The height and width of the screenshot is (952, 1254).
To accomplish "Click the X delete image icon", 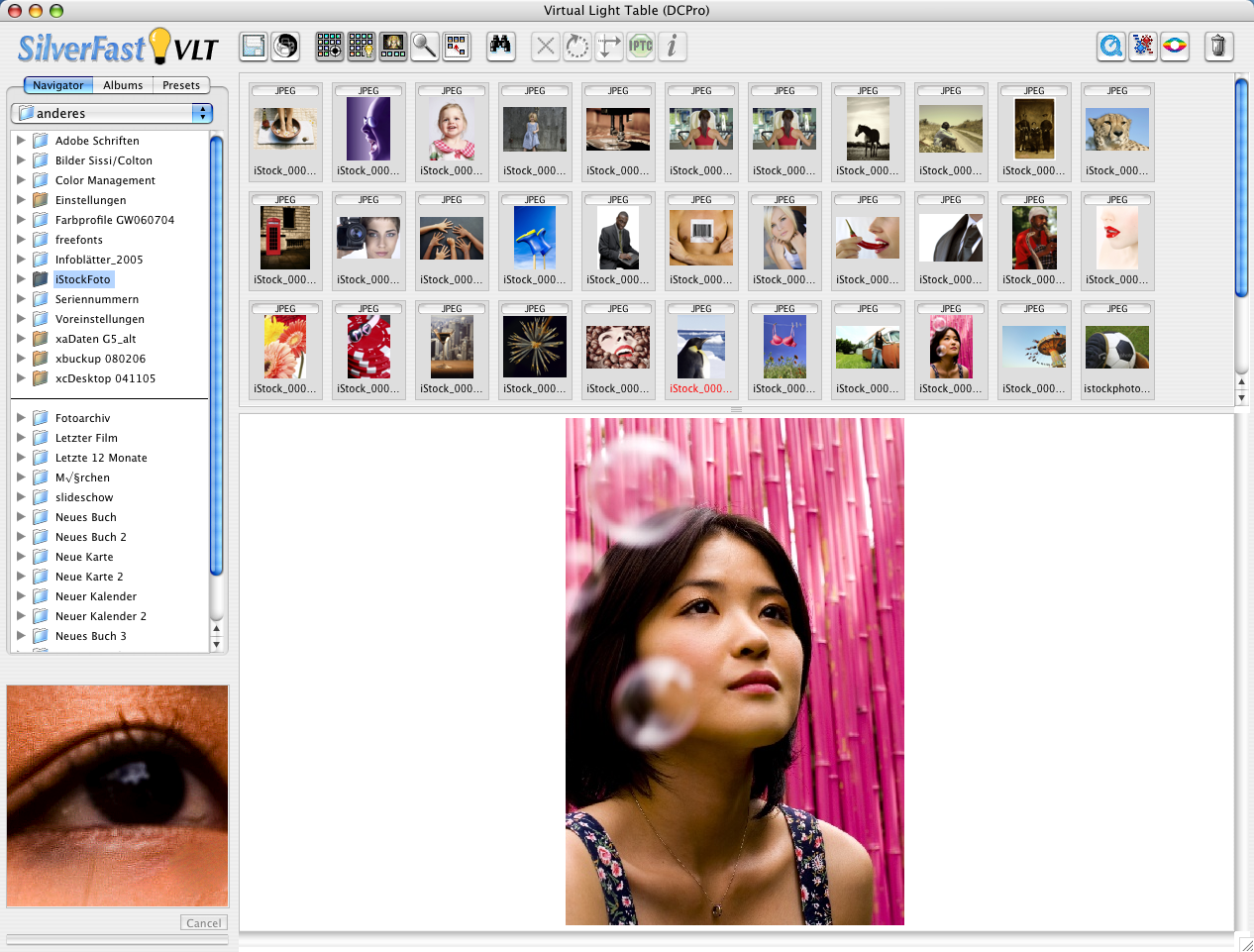I will click(x=546, y=46).
